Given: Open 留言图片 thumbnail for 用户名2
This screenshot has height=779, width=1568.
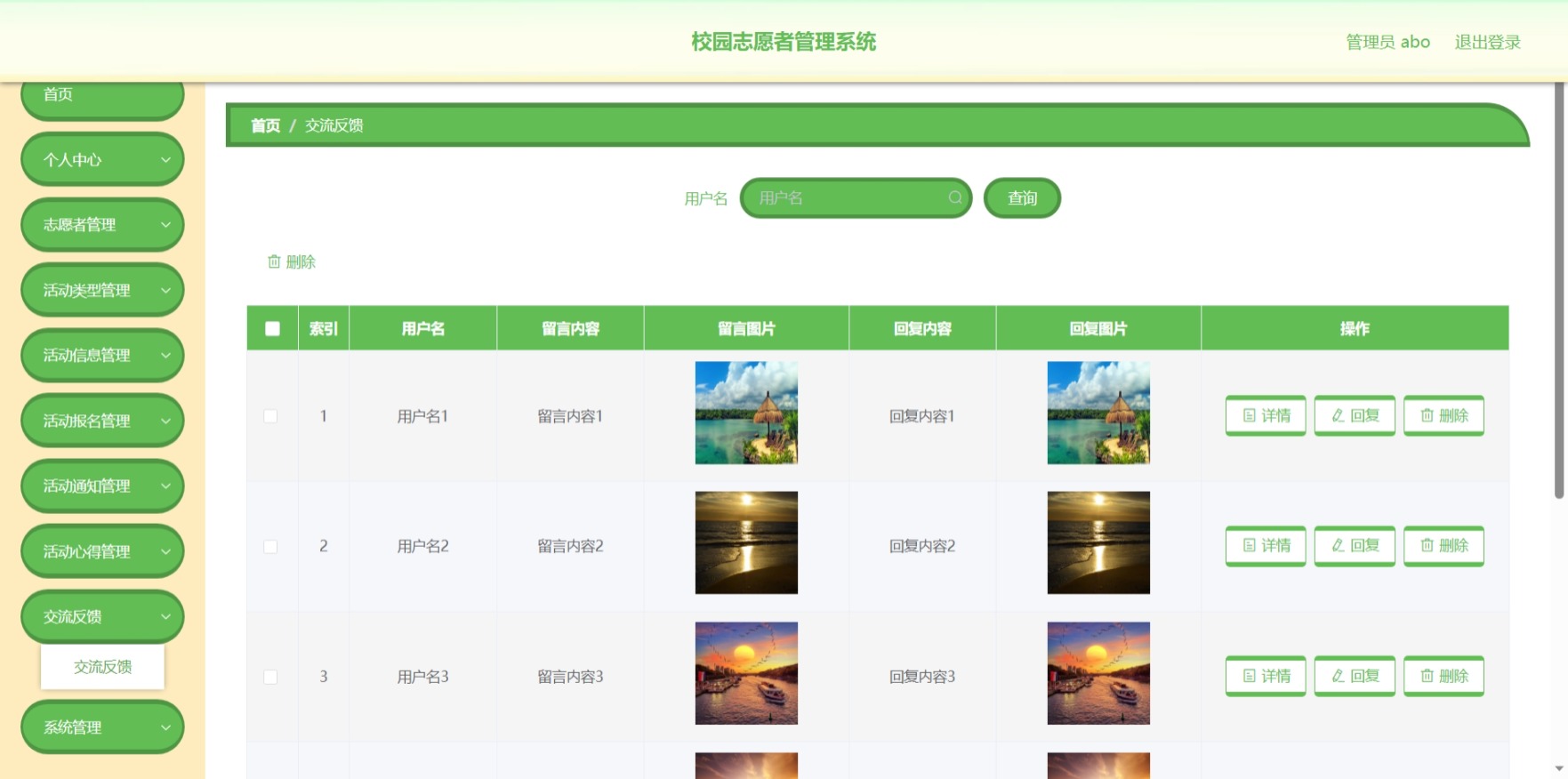Looking at the screenshot, I should point(746,542).
